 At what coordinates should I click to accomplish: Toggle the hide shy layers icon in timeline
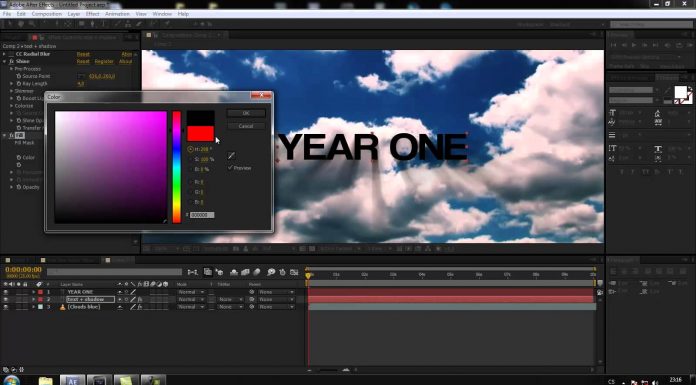pyautogui.click(x=234, y=272)
